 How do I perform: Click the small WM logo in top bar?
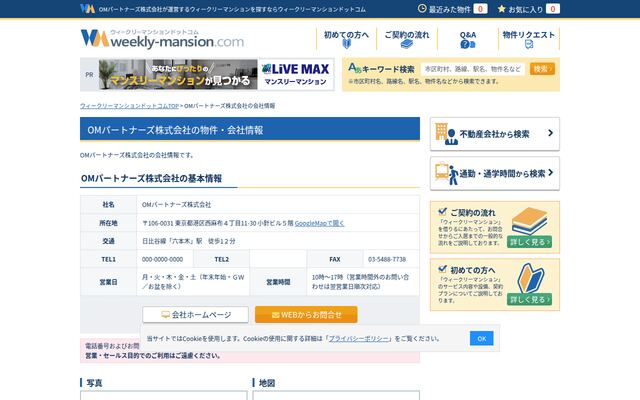pyautogui.click(x=87, y=9)
